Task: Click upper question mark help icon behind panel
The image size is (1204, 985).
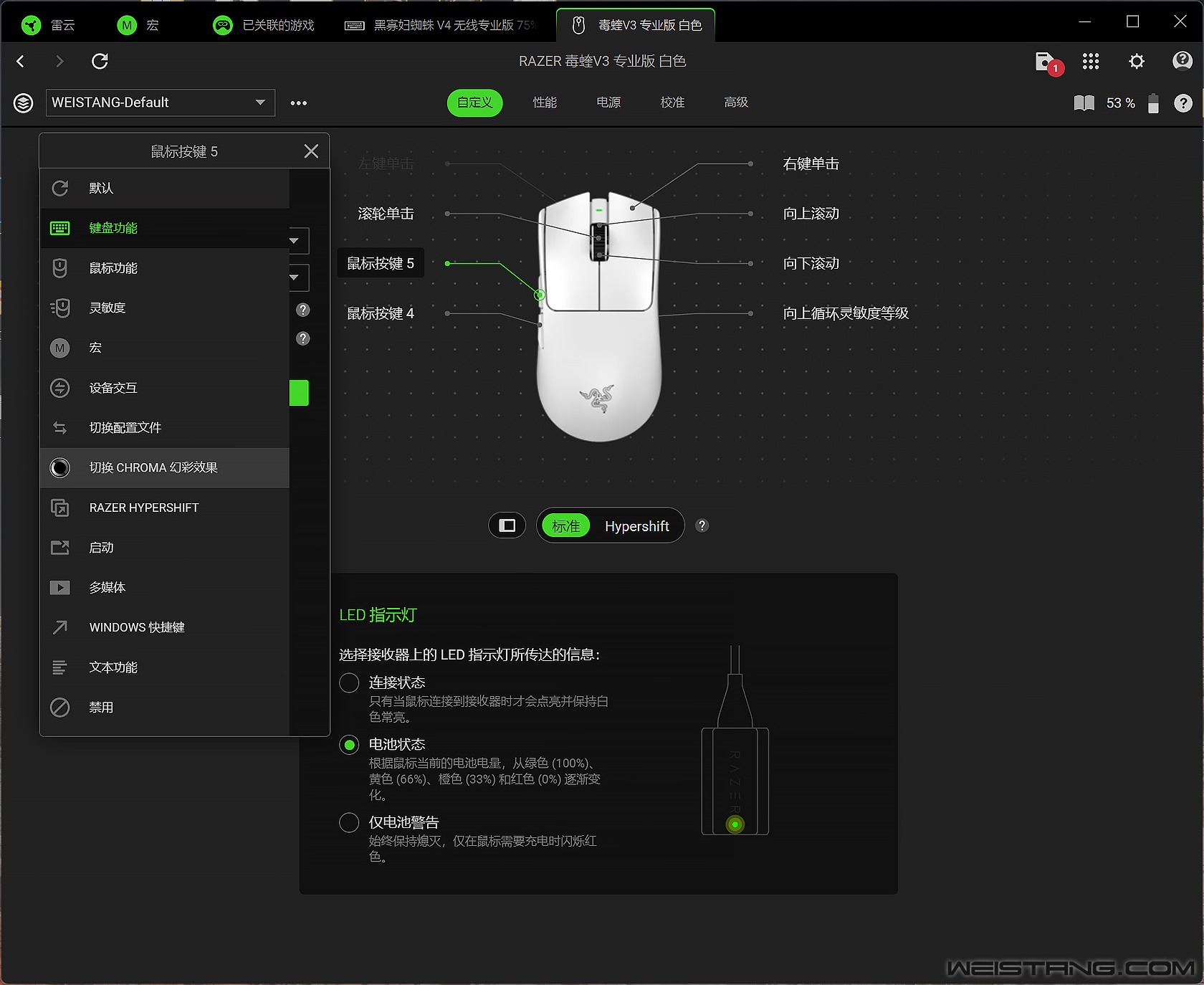Action: click(303, 310)
